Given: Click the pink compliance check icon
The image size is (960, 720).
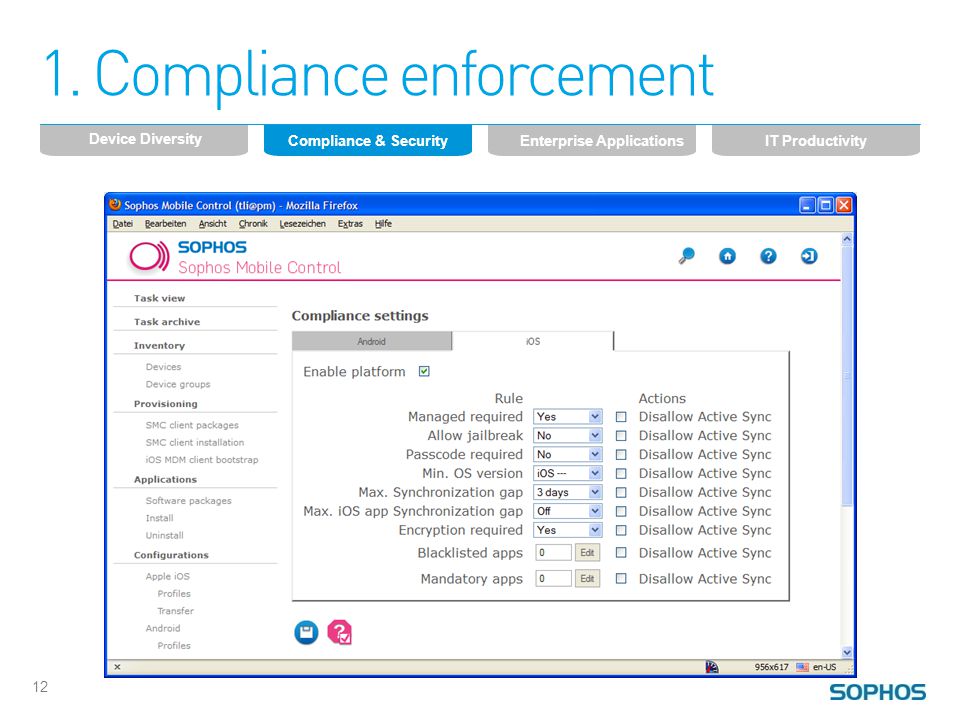Looking at the screenshot, I should 339,632.
